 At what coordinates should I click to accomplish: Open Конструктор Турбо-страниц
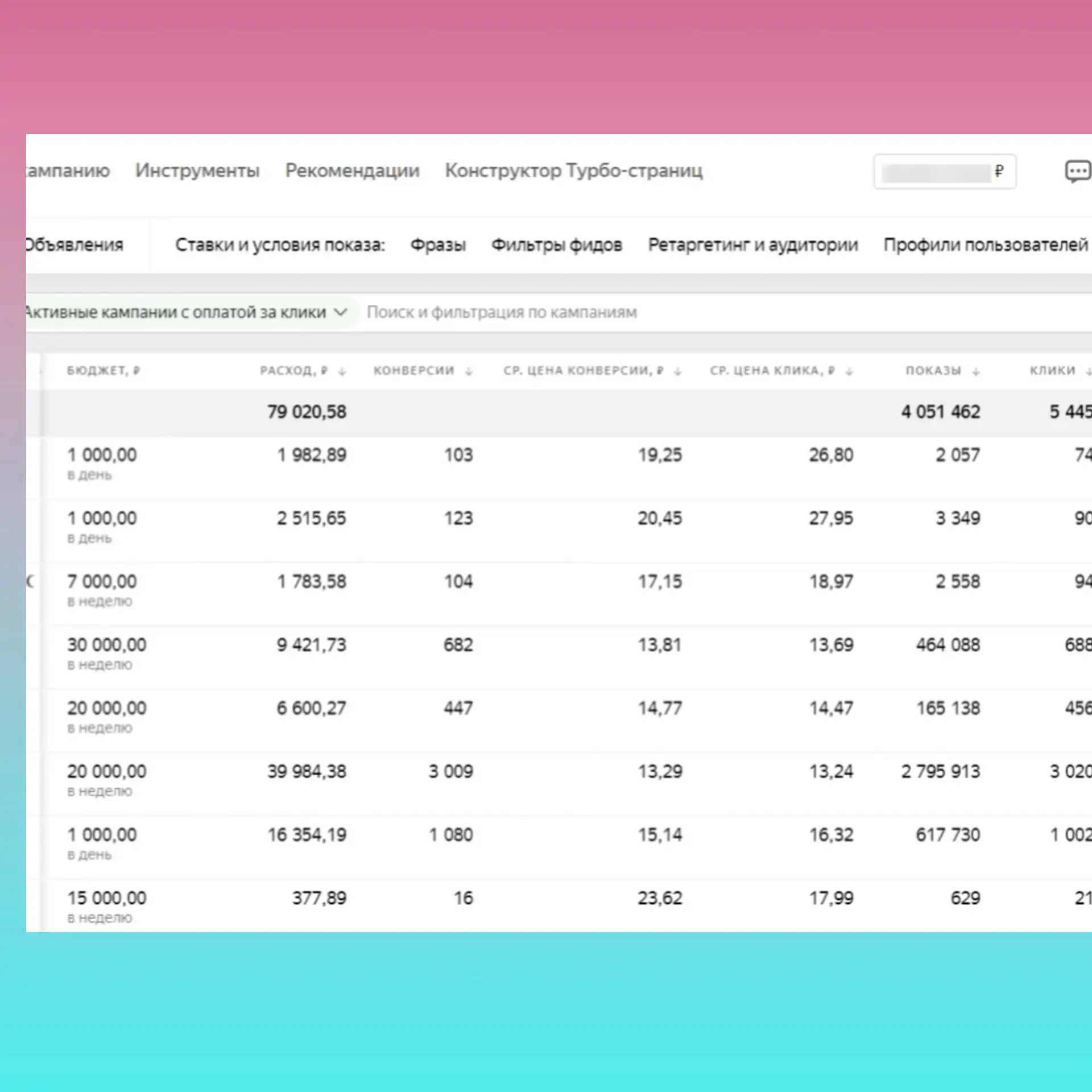574,170
